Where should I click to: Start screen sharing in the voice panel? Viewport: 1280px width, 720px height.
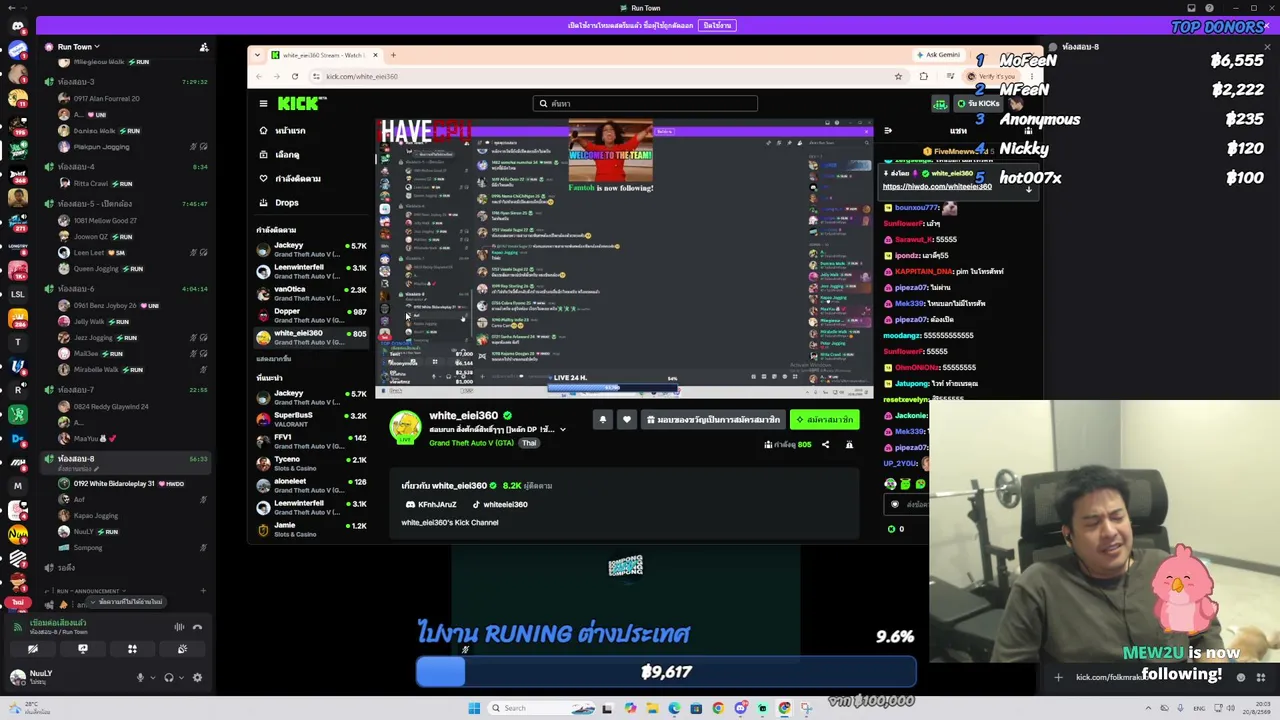pyautogui.click(x=83, y=649)
